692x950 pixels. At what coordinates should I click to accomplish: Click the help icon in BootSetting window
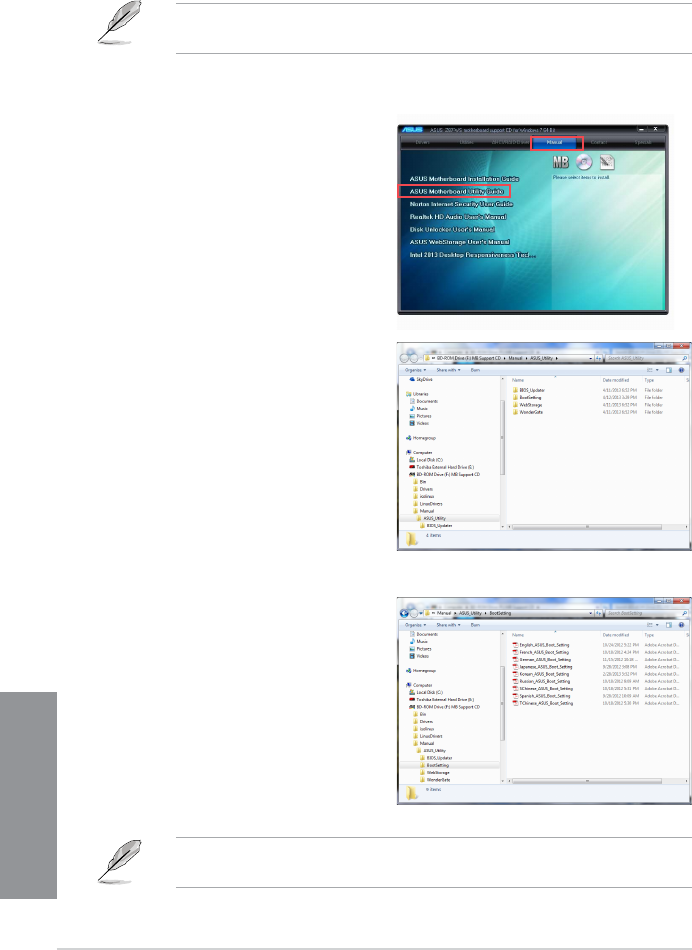[682, 625]
